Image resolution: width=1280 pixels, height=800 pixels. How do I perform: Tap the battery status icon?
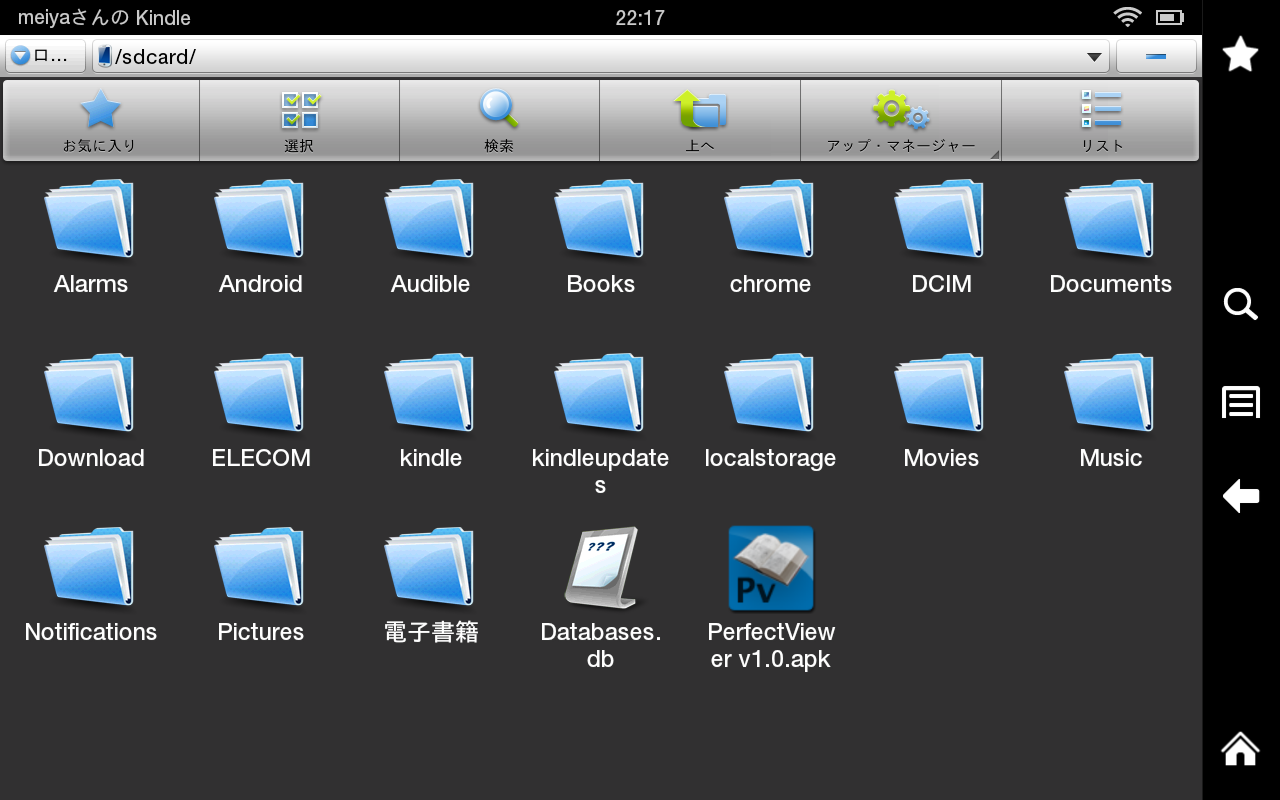pyautogui.click(x=1170, y=17)
